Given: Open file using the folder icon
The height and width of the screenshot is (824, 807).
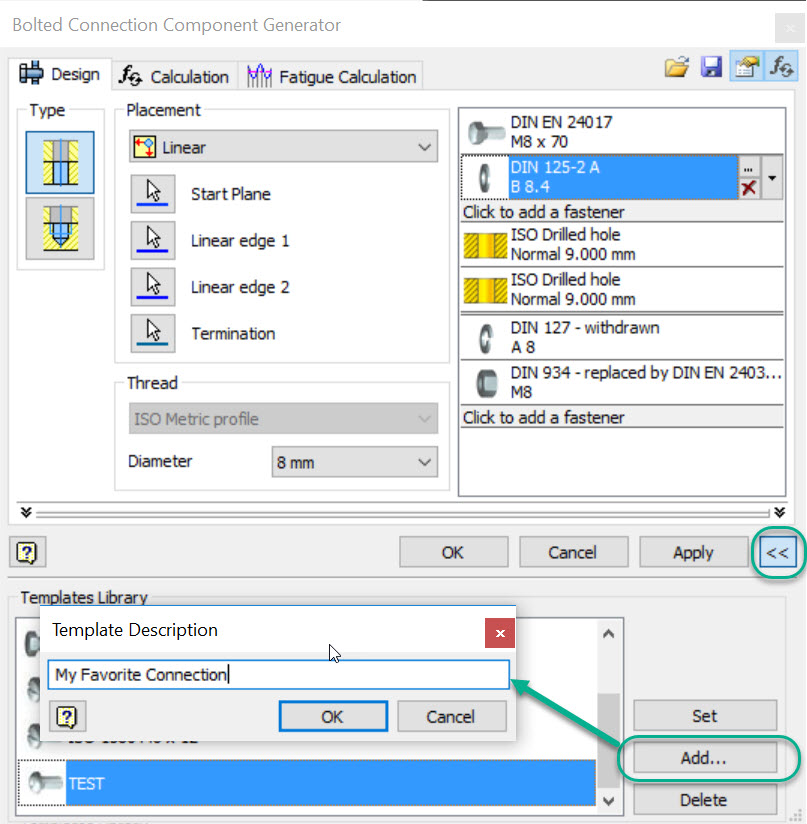Looking at the screenshot, I should click(677, 67).
